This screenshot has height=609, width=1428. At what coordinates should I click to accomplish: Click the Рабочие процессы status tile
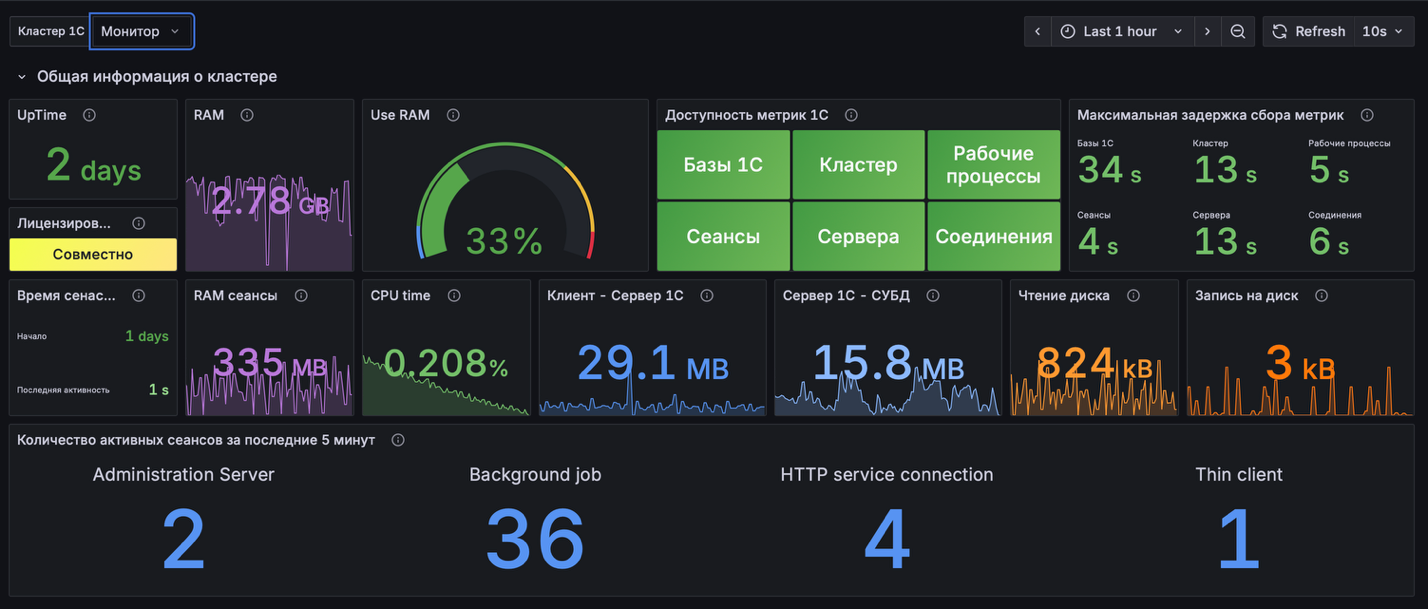(993, 165)
